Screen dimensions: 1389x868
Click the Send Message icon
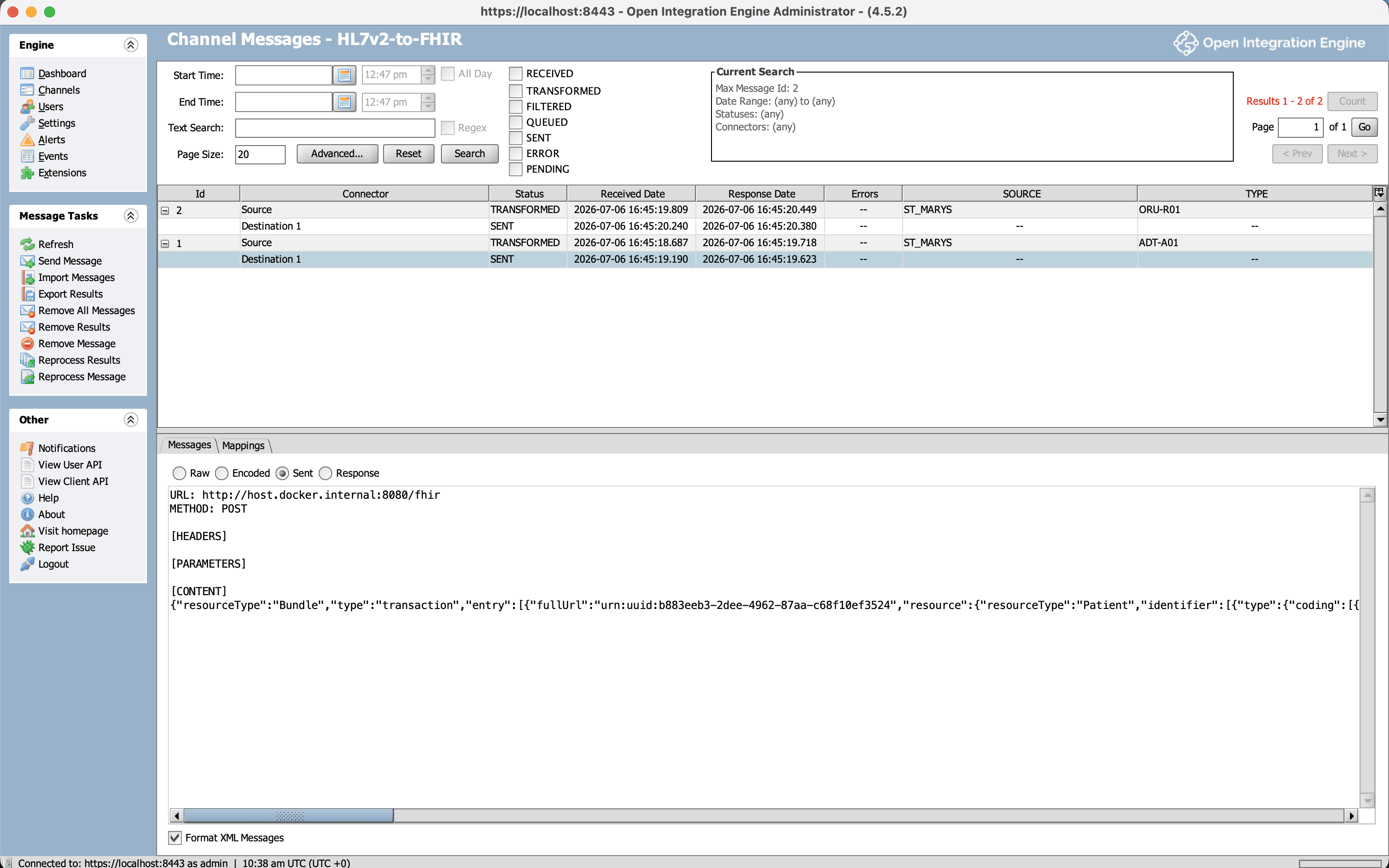pyautogui.click(x=27, y=261)
